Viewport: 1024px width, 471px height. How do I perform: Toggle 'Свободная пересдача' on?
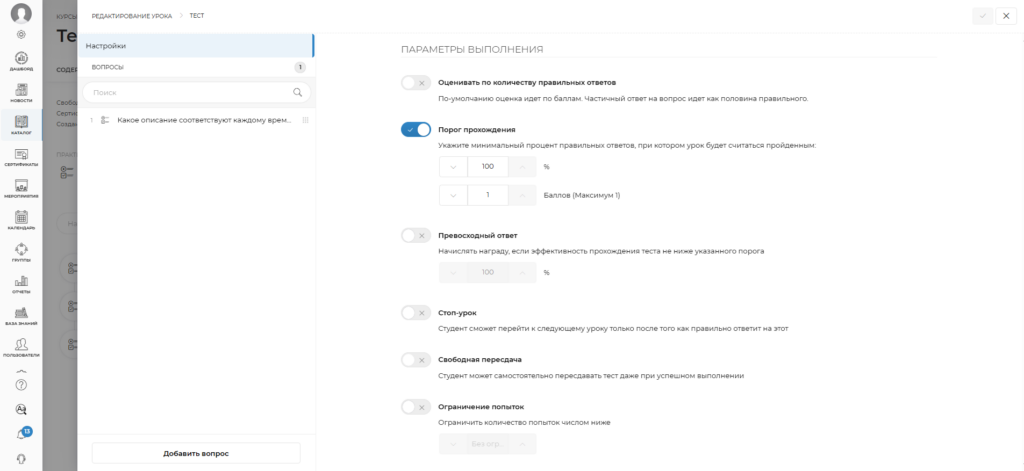click(415, 359)
